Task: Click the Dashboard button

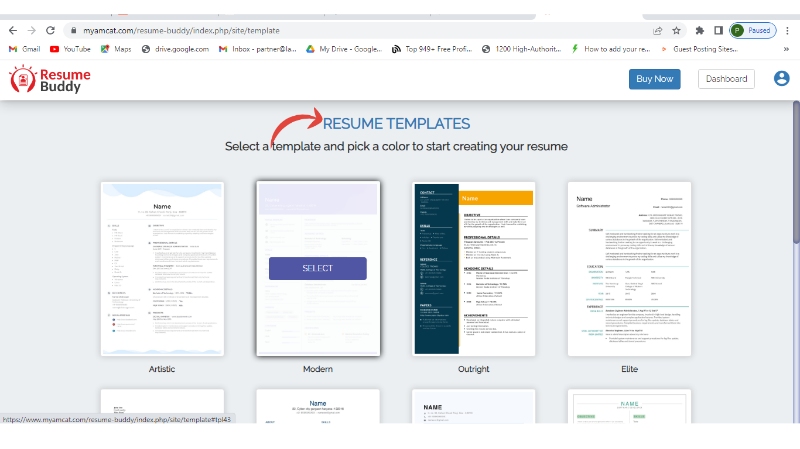Action: (x=726, y=79)
